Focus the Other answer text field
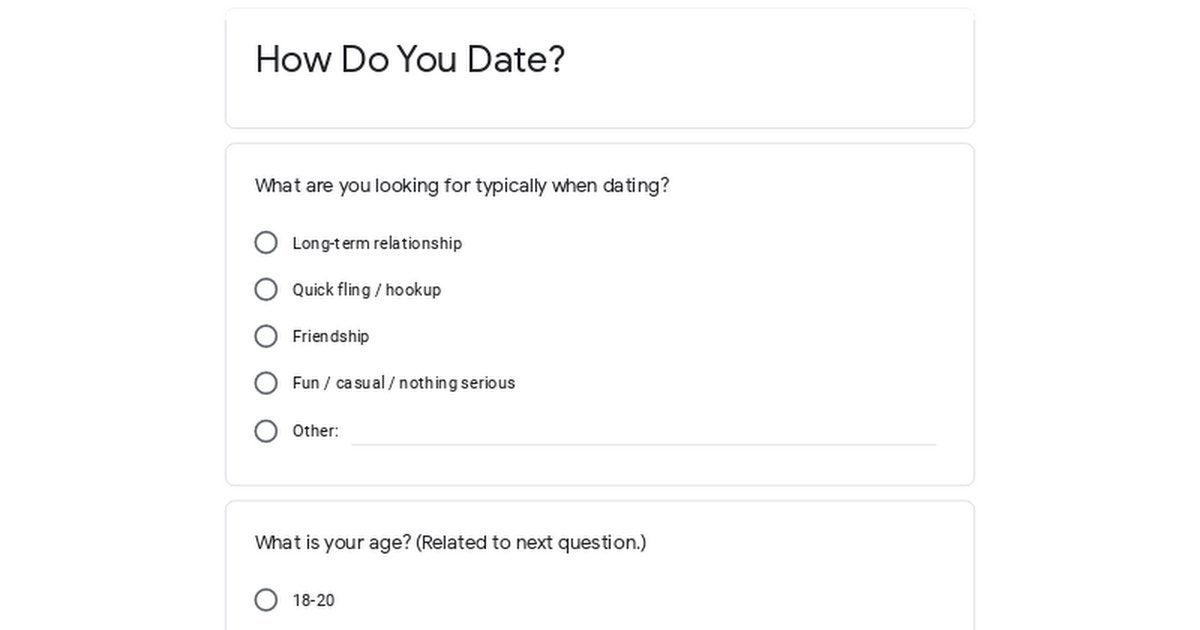 pyautogui.click(x=643, y=432)
